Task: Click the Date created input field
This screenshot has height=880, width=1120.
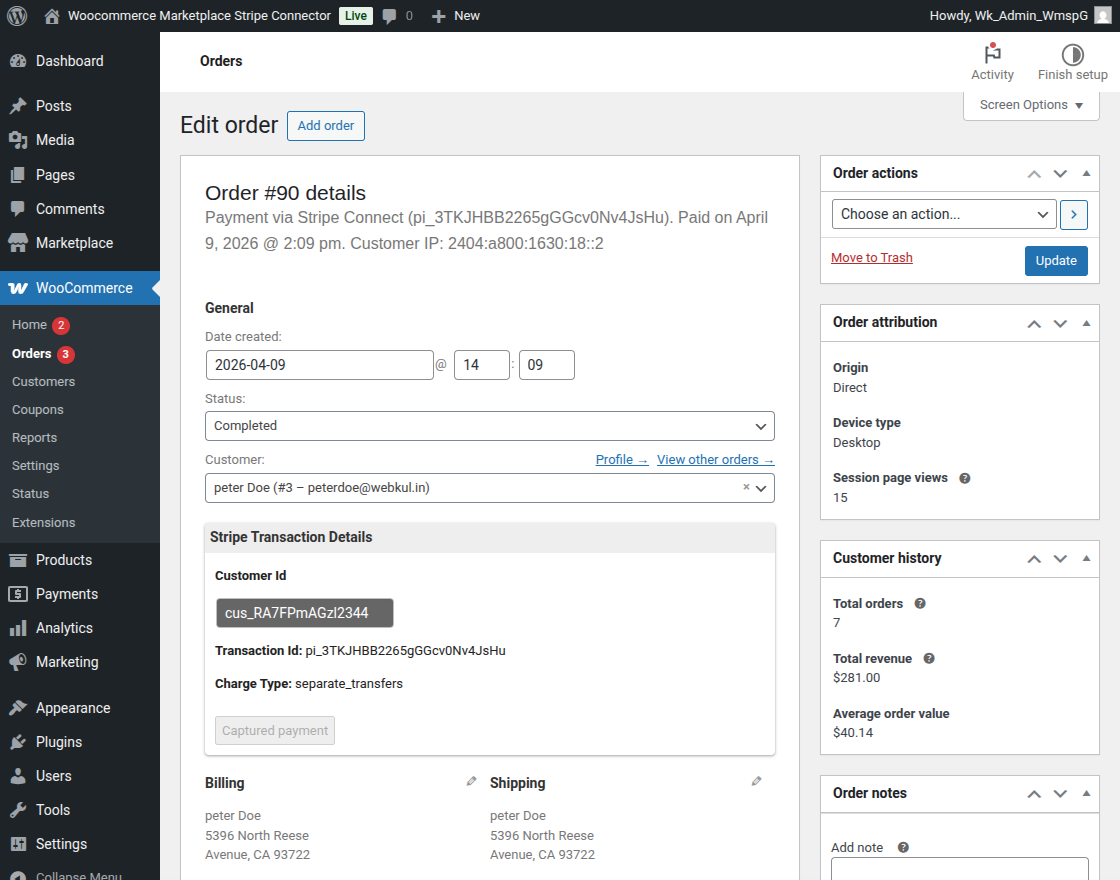Action: pos(319,365)
